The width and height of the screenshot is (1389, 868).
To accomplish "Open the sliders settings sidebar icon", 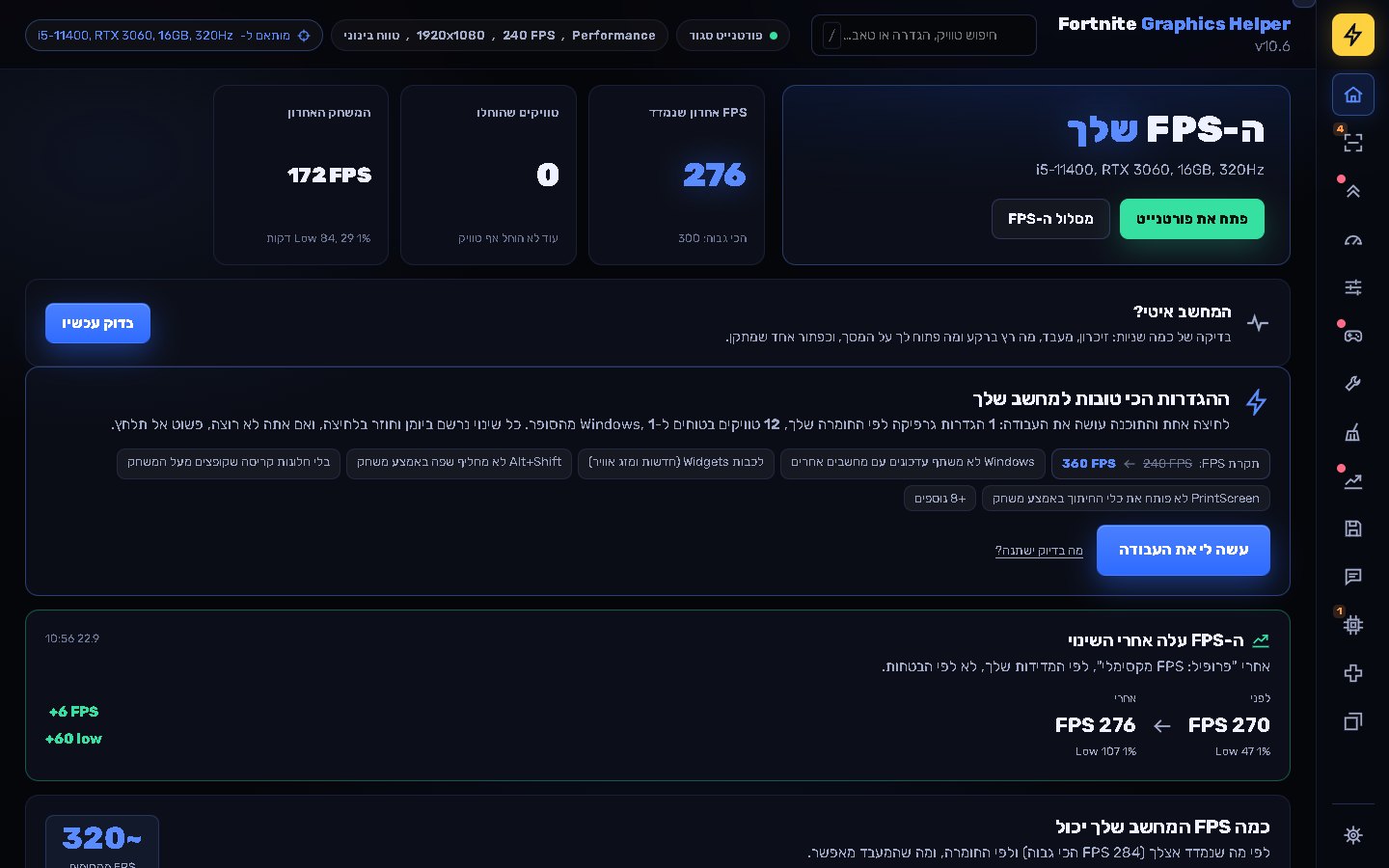I will click(1353, 287).
